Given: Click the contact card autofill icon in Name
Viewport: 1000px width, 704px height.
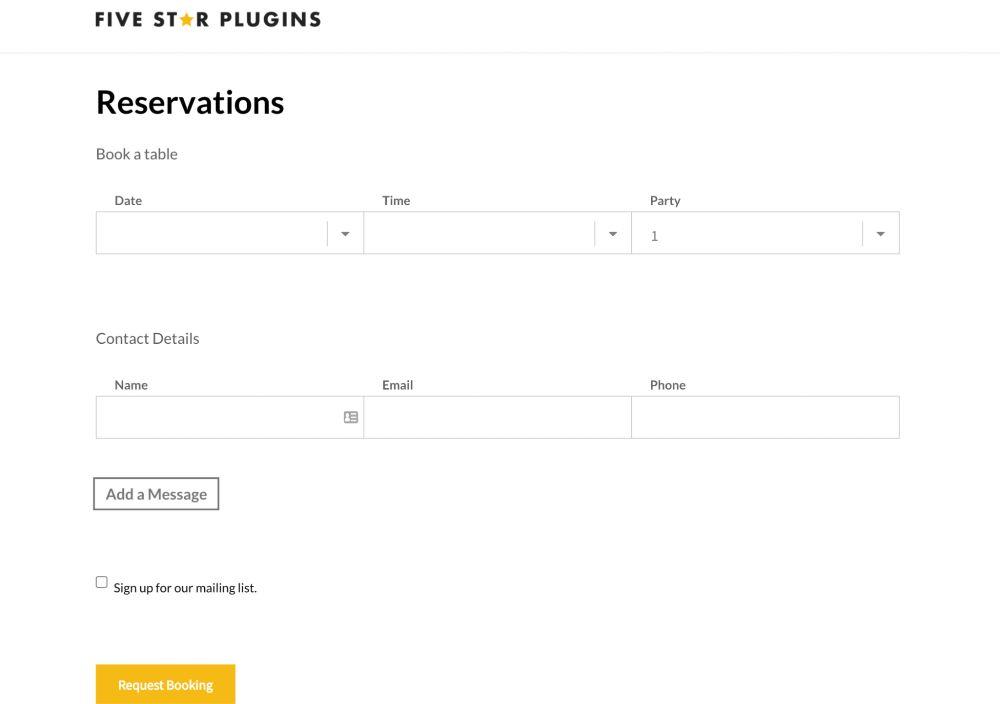Looking at the screenshot, I should (351, 417).
